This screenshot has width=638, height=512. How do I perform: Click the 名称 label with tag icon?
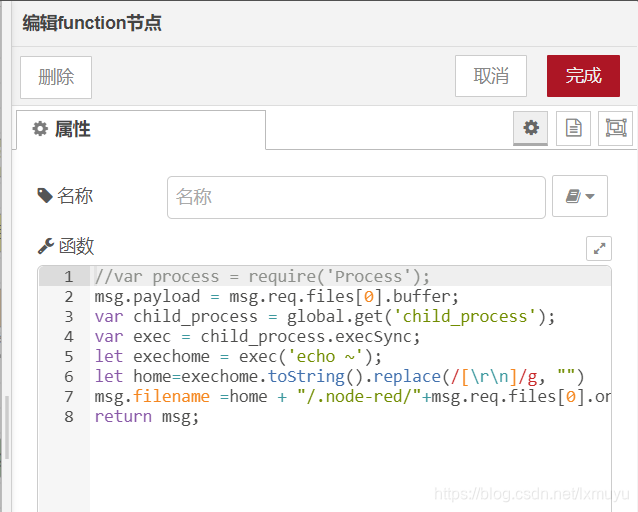coord(65,196)
